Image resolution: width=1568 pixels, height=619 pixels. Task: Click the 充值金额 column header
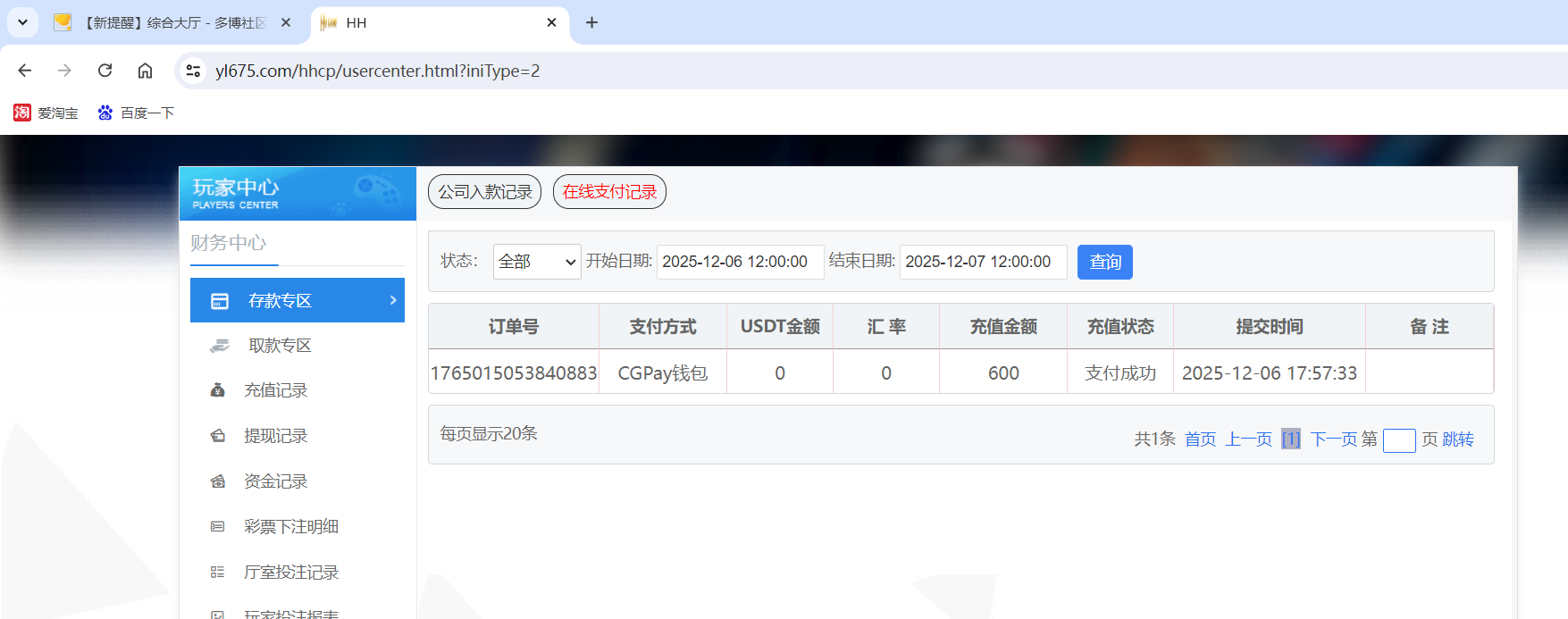[1003, 327]
